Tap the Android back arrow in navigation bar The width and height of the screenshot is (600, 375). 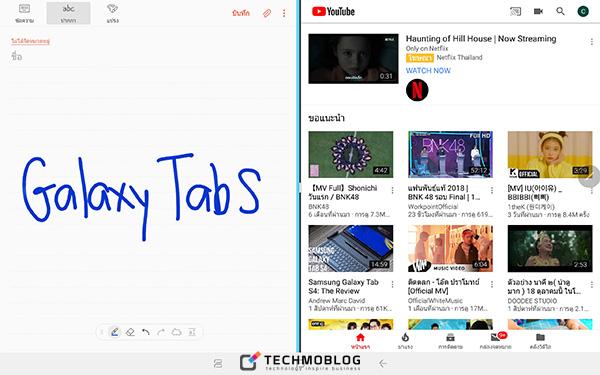pos(383,363)
